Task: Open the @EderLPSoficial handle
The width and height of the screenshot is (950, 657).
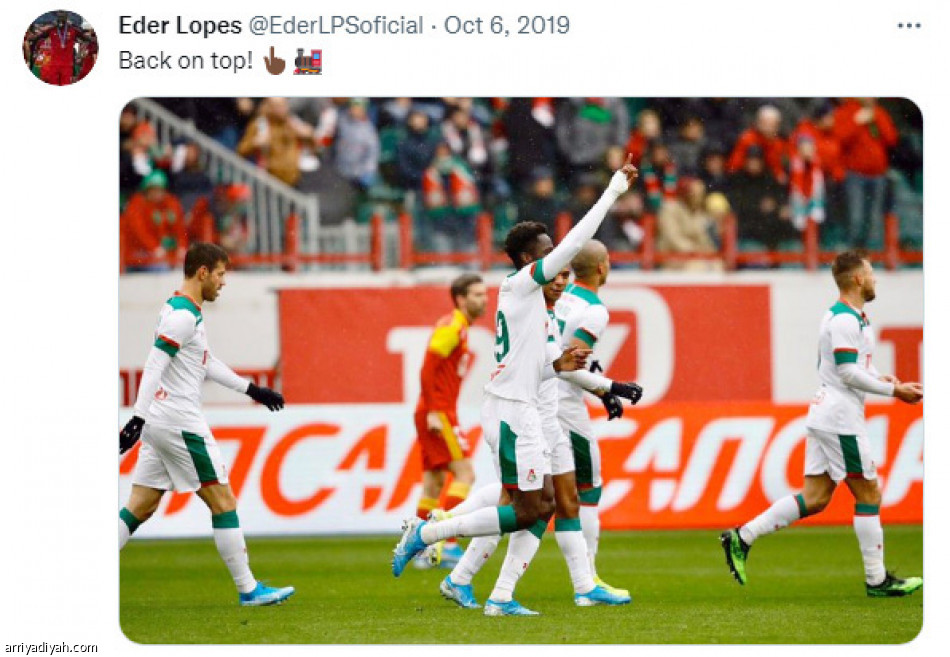Action: tap(336, 25)
